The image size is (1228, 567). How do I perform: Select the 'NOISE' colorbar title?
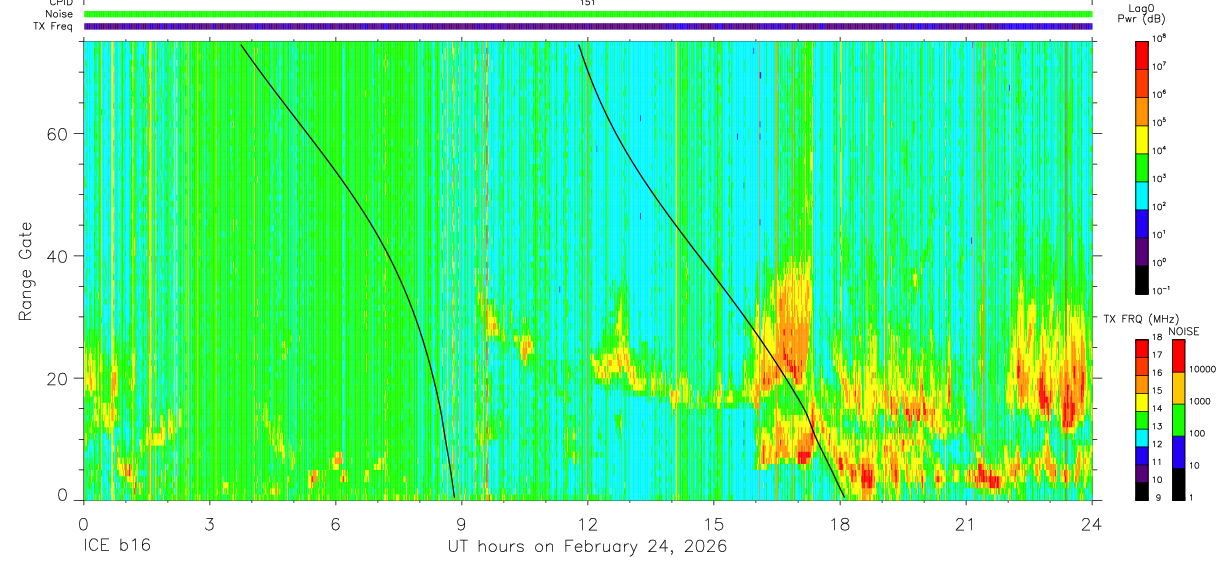coord(1183,330)
